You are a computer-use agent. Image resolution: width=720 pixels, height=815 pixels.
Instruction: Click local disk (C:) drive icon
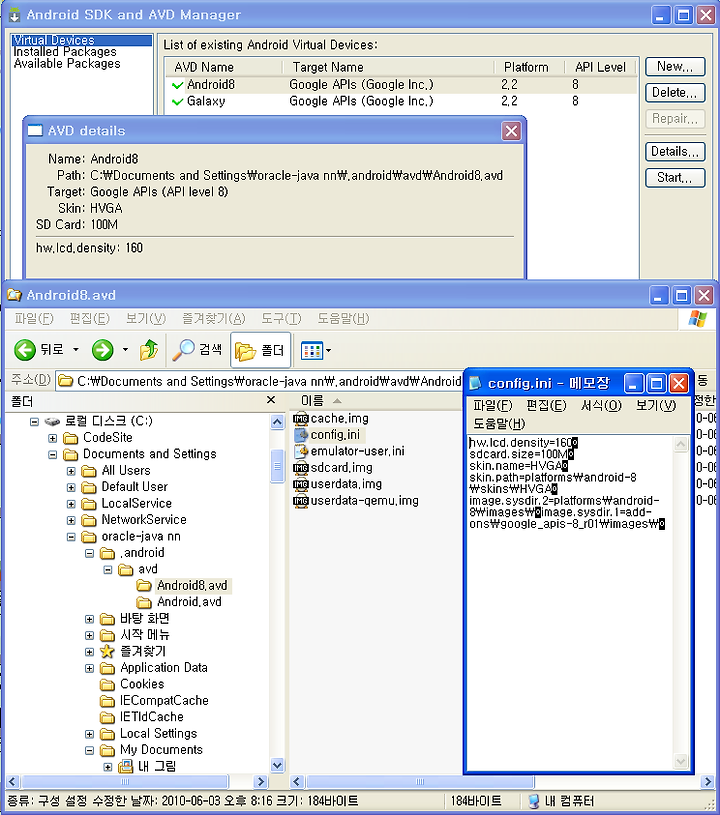pyautogui.click(x=53, y=421)
